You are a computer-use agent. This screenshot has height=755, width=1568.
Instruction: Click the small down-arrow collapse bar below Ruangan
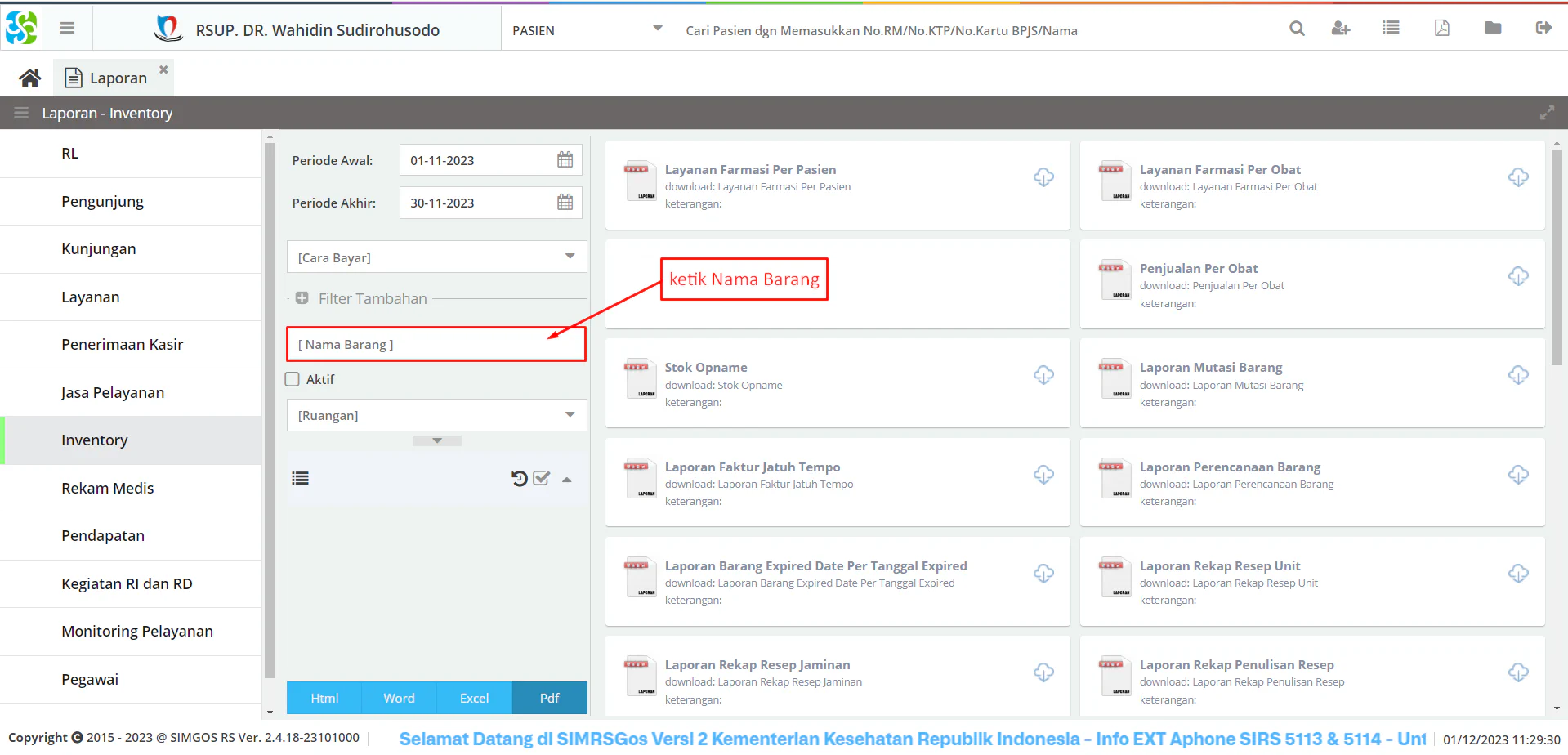tap(437, 440)
